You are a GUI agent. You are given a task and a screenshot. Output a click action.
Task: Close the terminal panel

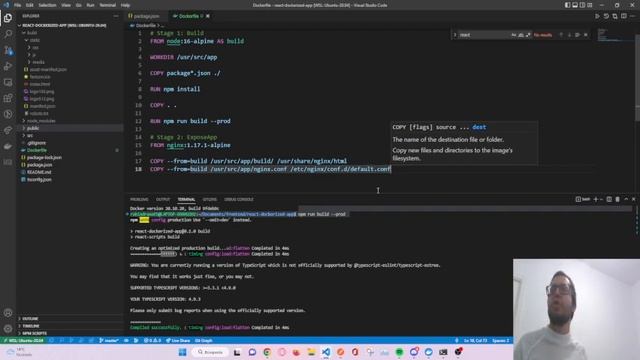pyautogui.click(x=634, y=199)
